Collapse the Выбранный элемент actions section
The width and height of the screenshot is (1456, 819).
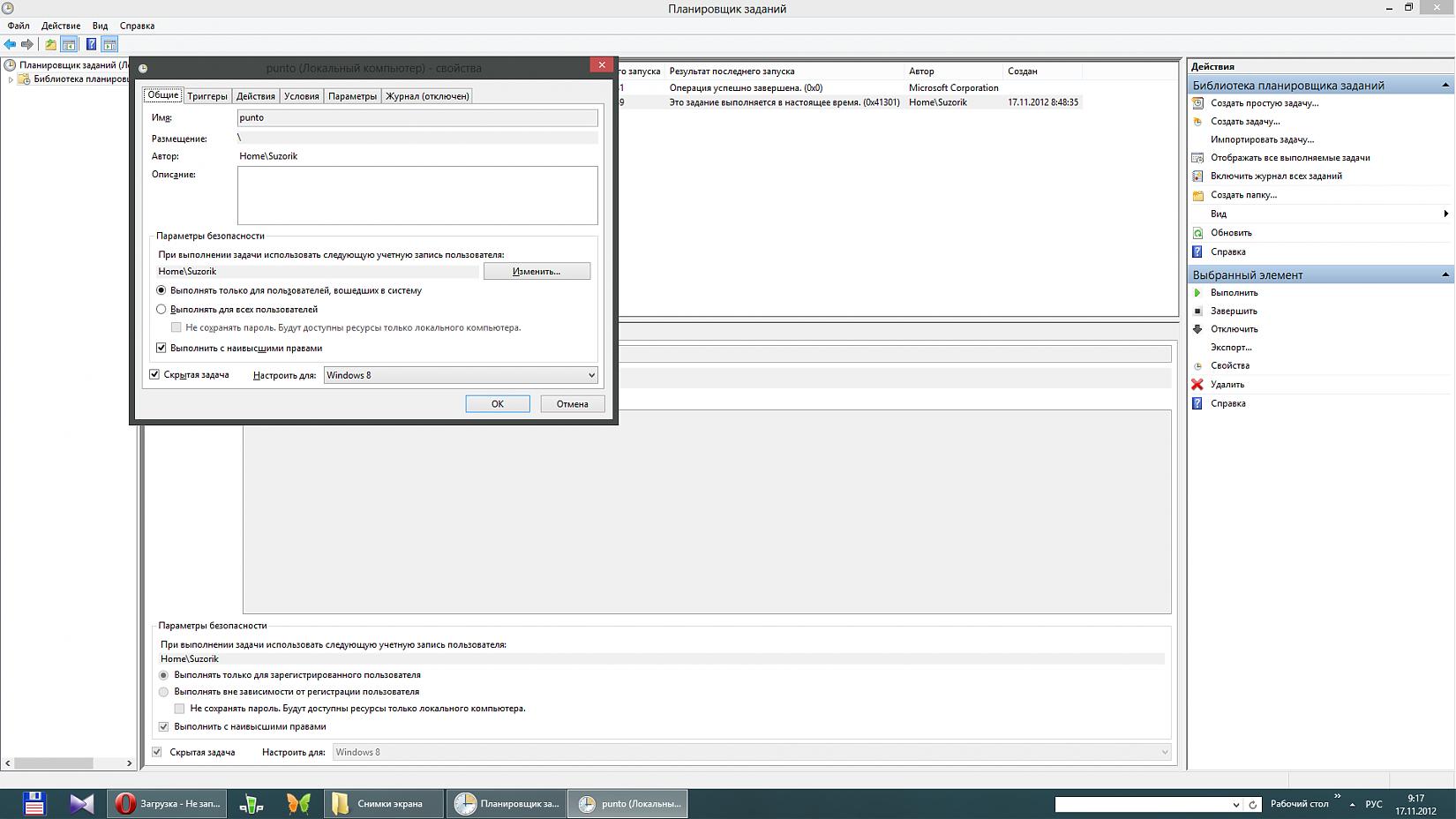1445,274
